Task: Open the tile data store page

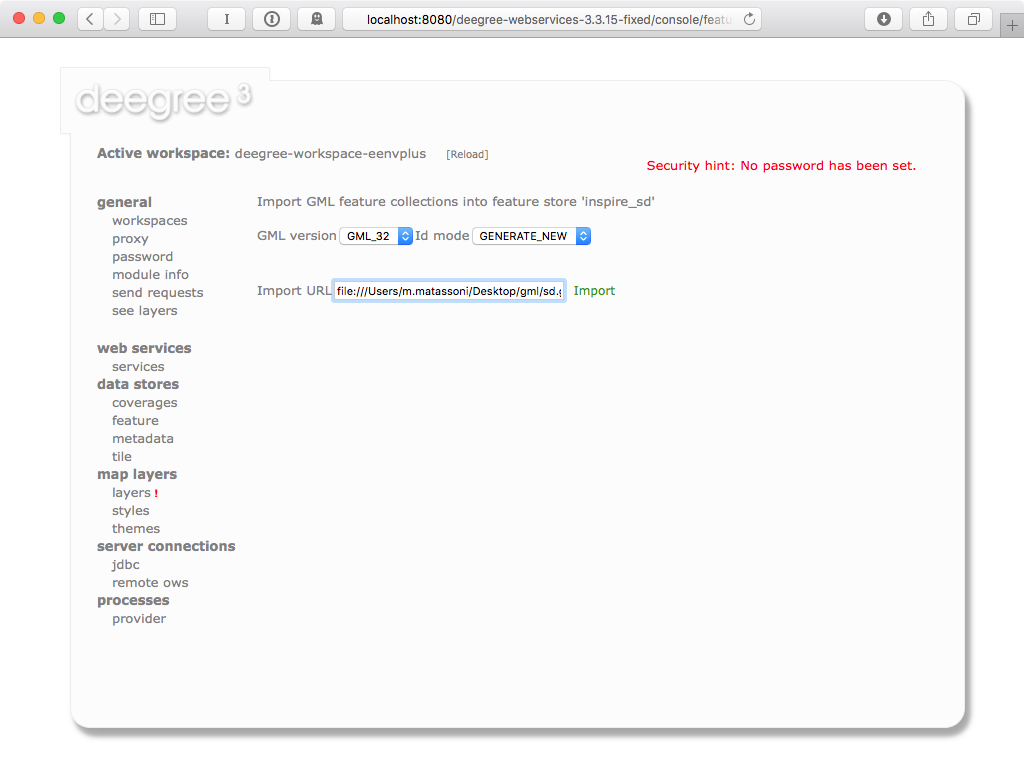Action: [x=121, y=456]
